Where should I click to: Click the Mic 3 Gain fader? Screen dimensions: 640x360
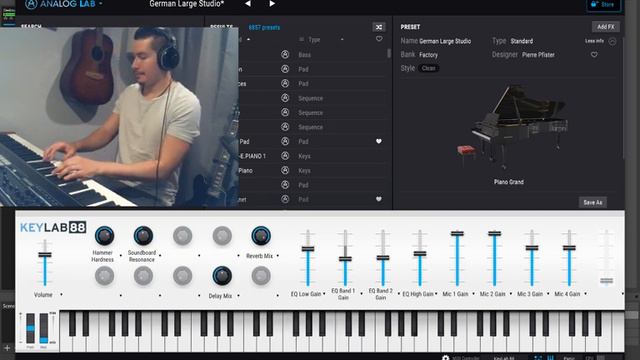[532, 248]
